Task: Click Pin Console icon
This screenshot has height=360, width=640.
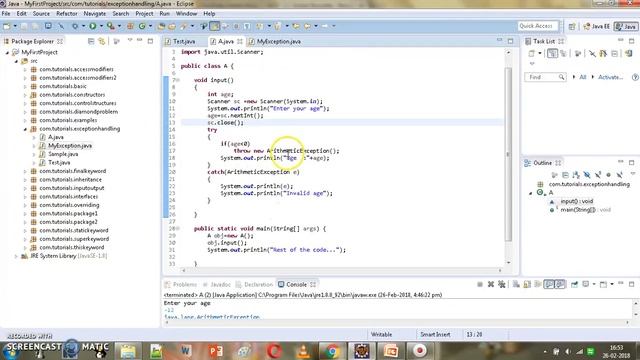Action: 574,284
